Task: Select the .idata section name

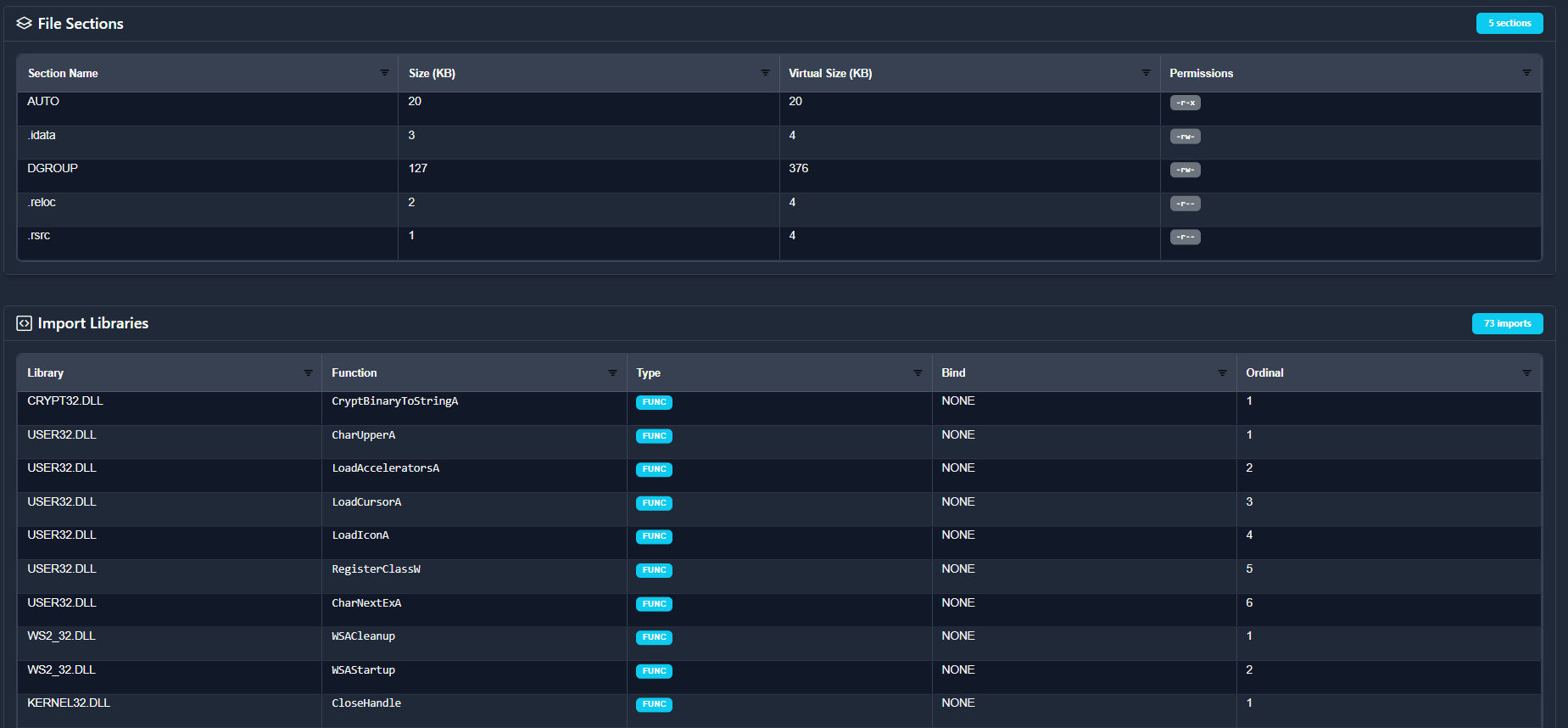Action: (42, 136)
